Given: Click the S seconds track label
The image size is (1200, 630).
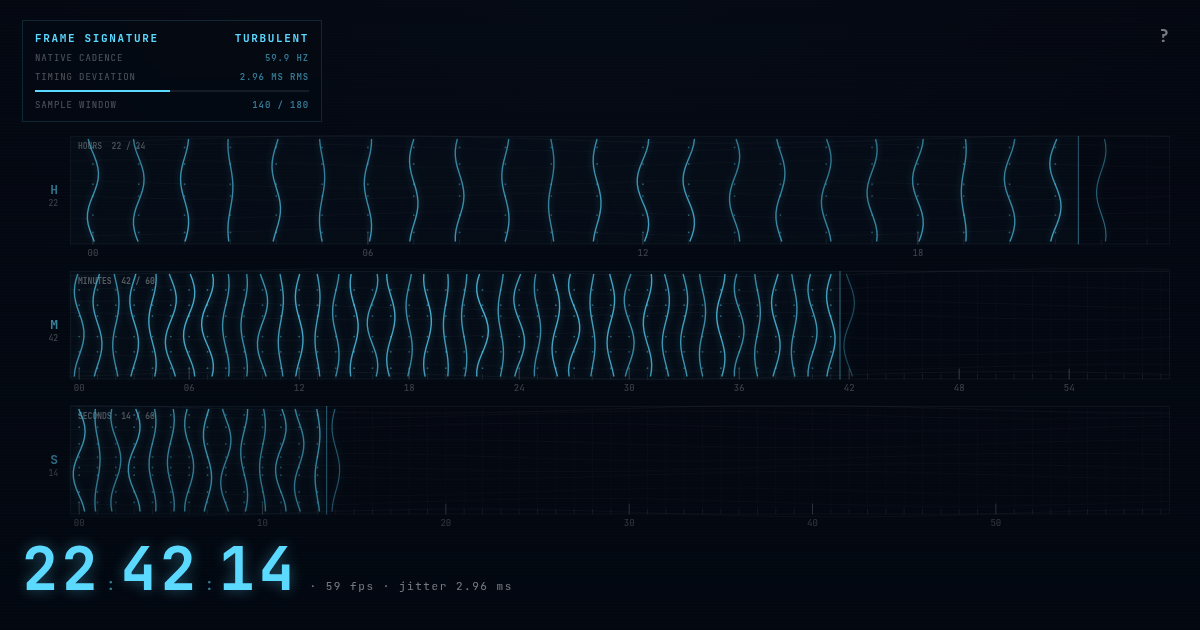Looking at the screenshot, I should 54,460.
